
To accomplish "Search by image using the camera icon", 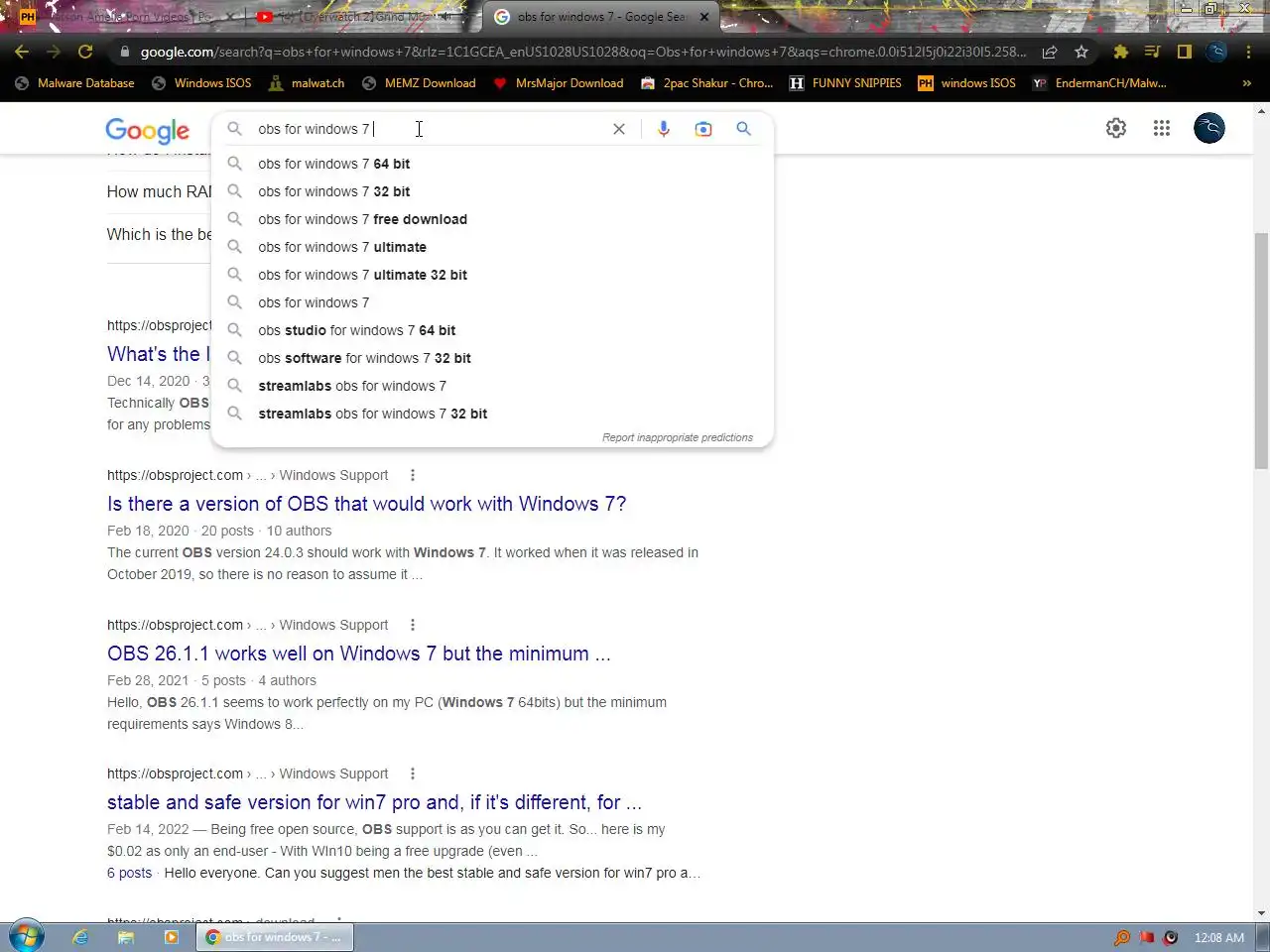I will [703, 129].
